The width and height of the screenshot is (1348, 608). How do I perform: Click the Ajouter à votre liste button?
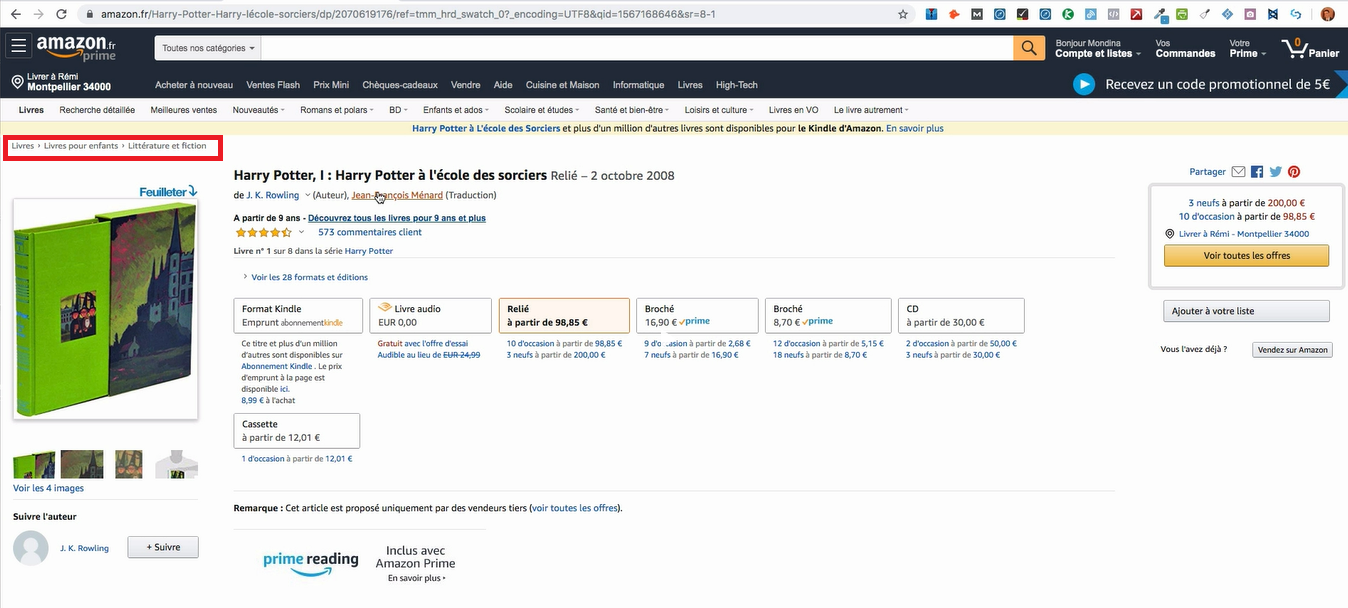(1246, 311)
